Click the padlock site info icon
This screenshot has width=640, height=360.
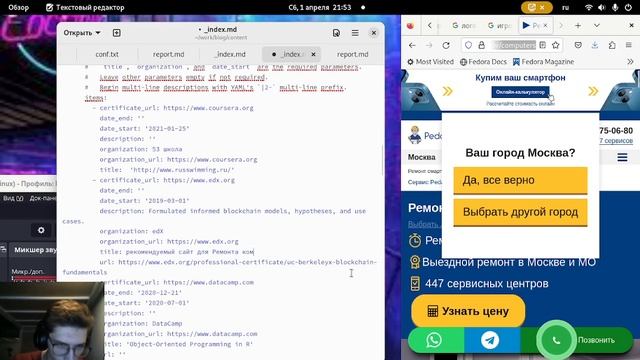(x=482, y=45)
